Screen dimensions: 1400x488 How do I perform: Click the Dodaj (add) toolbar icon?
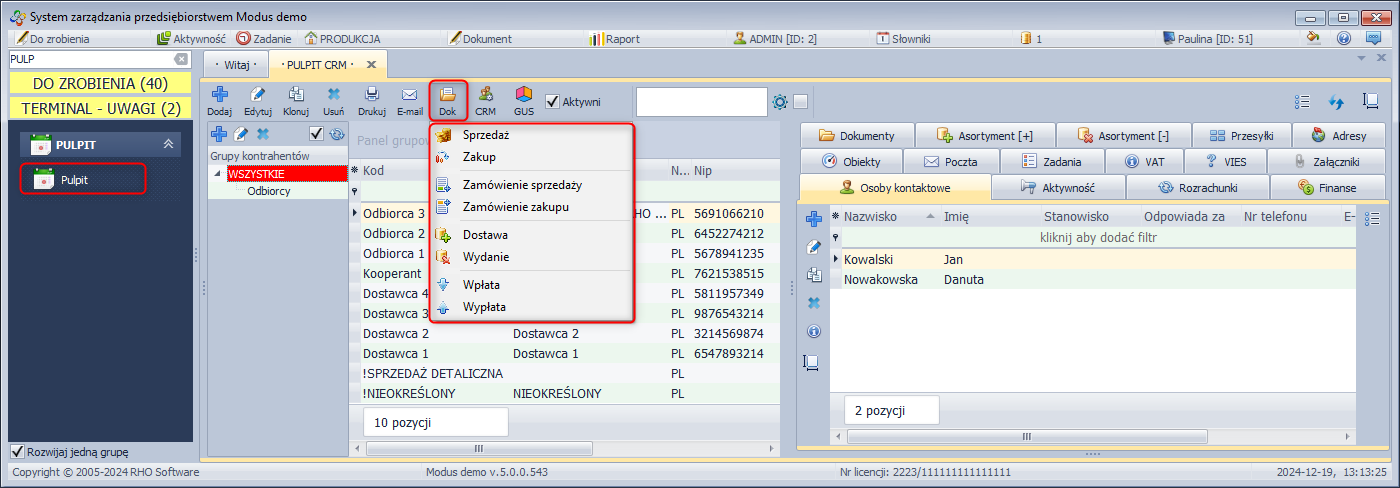pos(220,101)
